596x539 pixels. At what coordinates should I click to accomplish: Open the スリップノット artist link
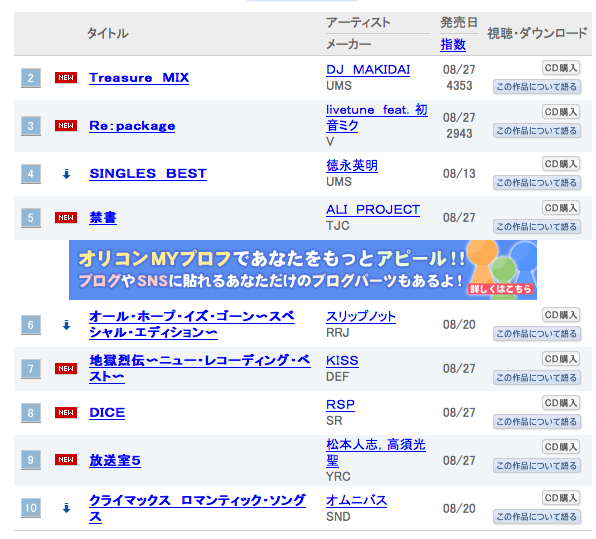[361, 316]
